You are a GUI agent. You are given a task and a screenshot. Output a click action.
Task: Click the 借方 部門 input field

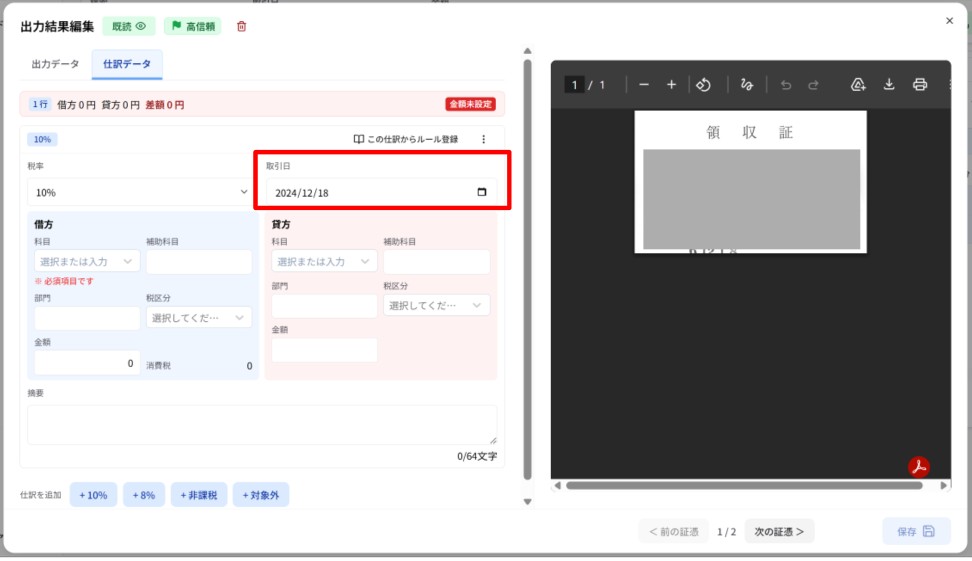point(87,318)
